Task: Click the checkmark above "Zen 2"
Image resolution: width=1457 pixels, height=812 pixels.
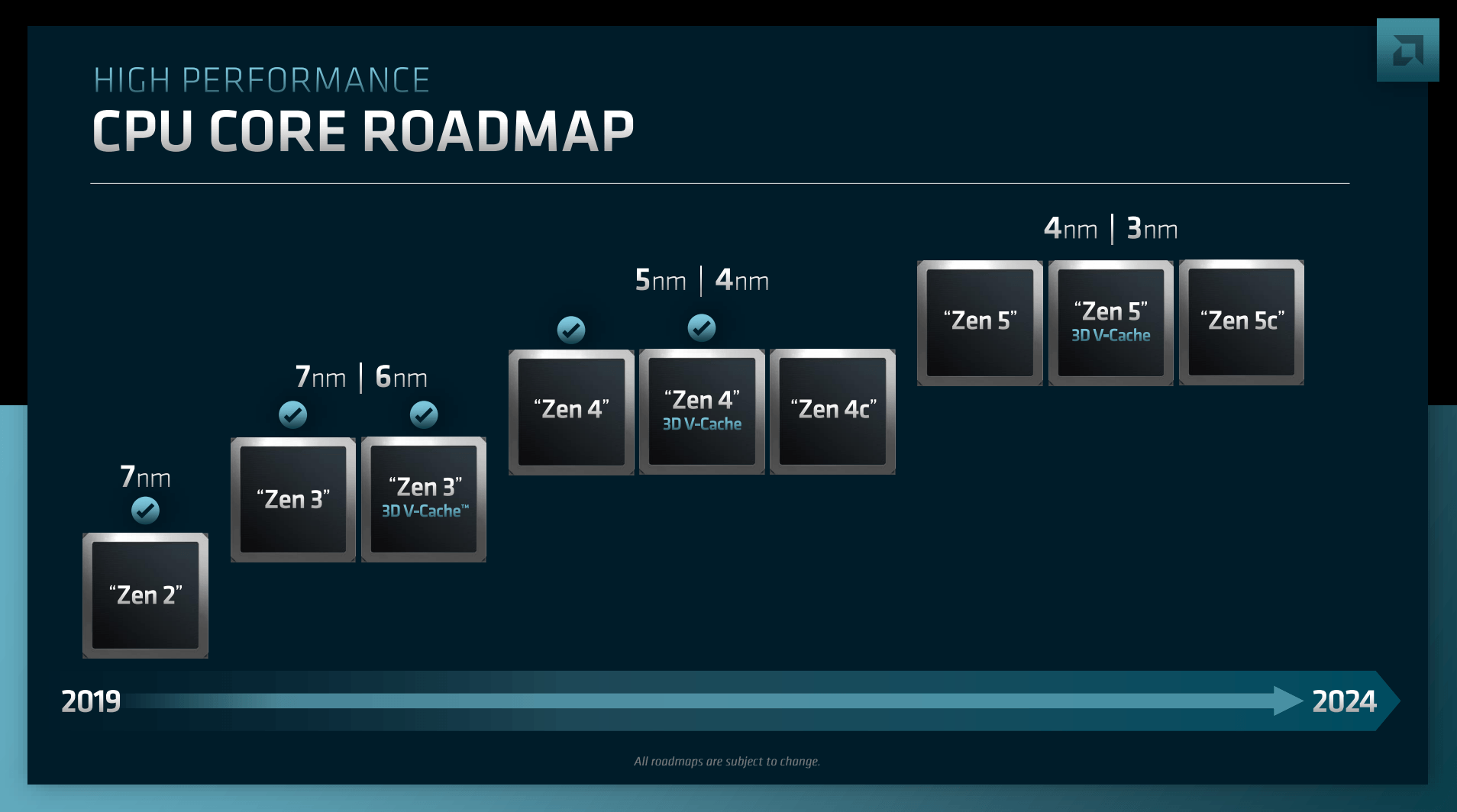Action: 145,510
